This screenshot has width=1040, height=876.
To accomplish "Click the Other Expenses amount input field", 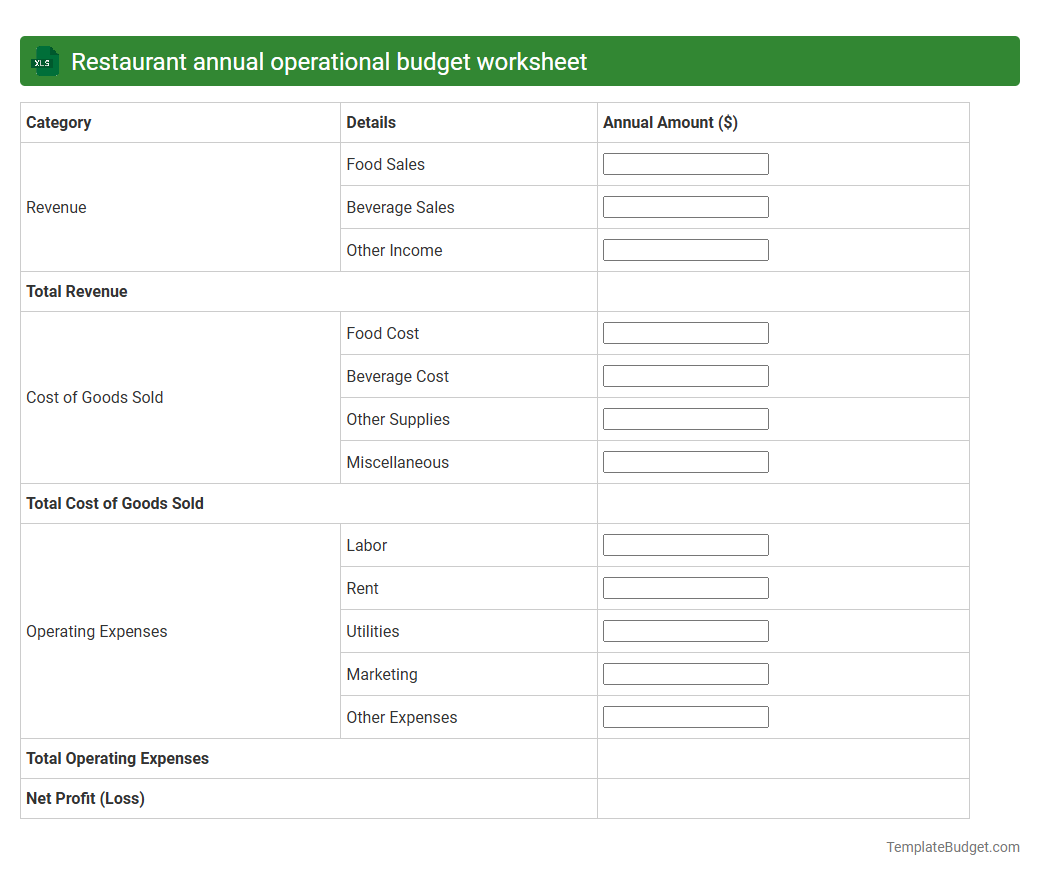I will pyautogui.click(x=685, y=716).
